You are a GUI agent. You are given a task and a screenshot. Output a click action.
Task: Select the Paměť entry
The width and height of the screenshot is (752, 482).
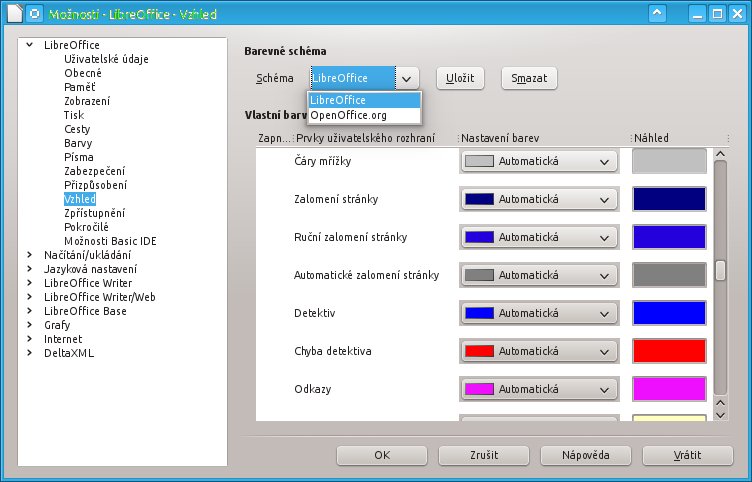(x=80, y=87)
